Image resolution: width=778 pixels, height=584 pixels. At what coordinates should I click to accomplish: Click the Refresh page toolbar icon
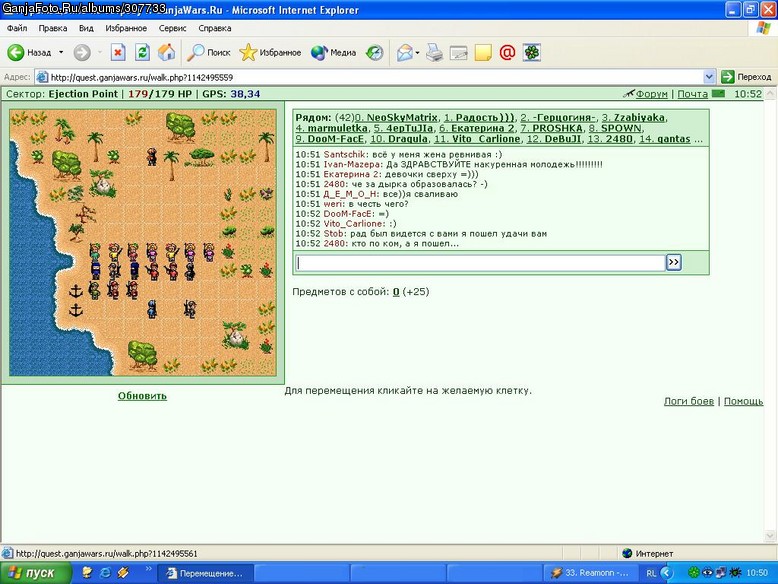click(142, 52)
